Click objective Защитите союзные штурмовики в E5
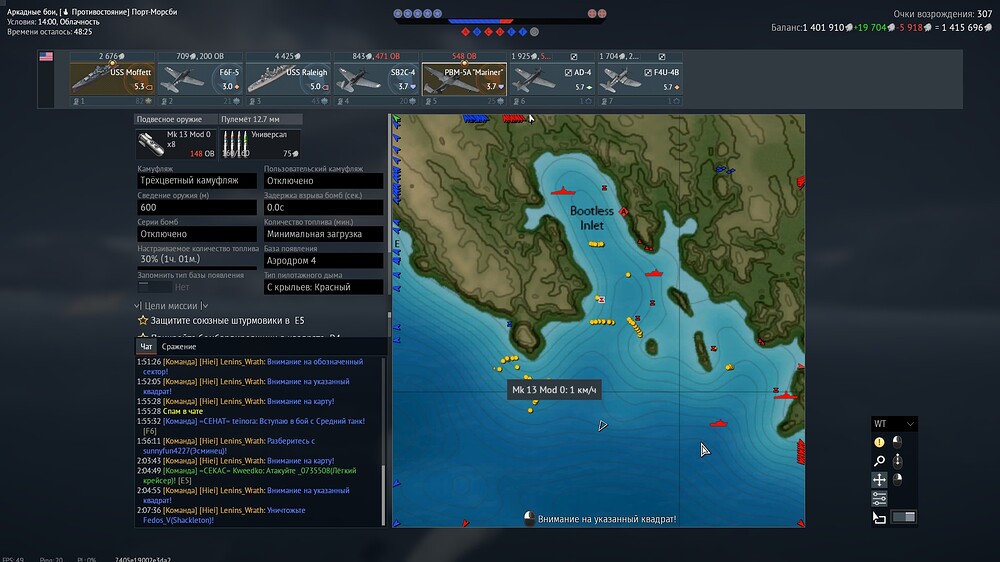Viewport: 1000px width, 562px height. click(228, 320)
